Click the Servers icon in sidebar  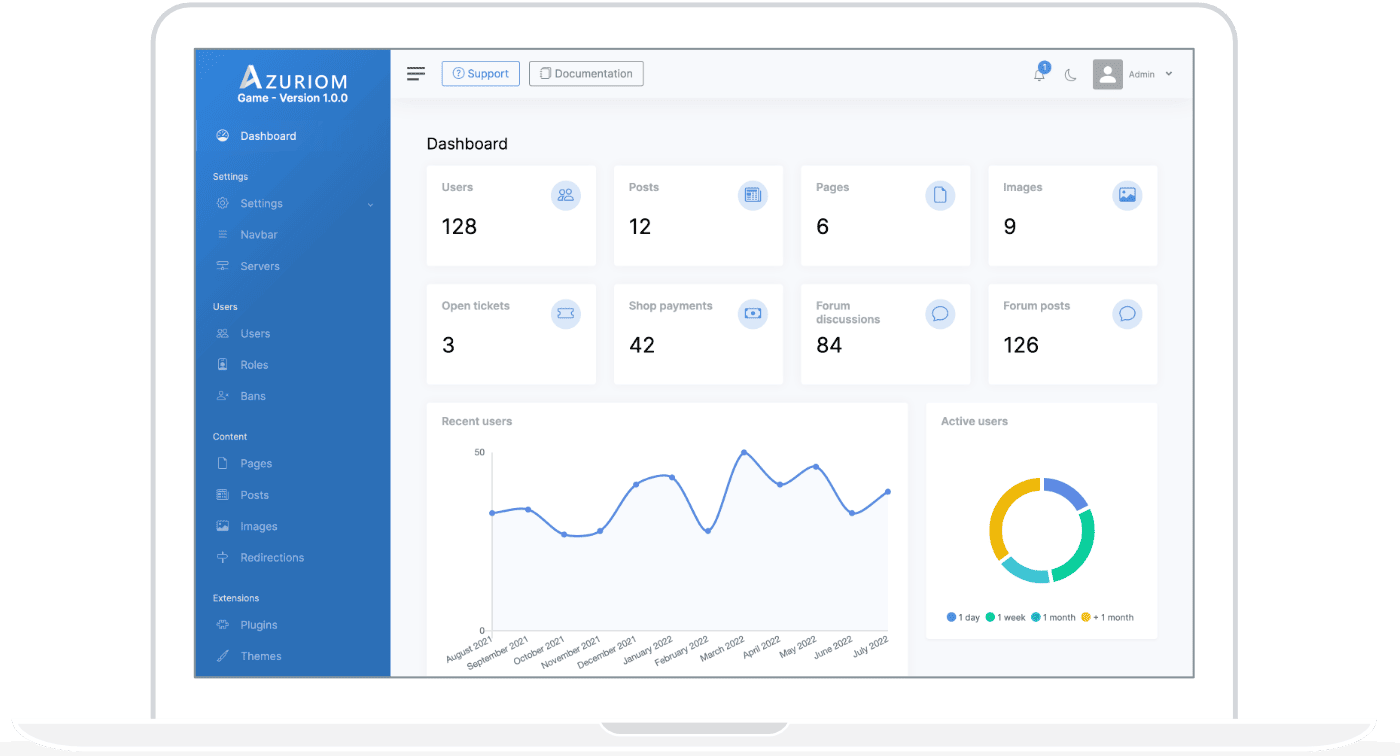223,266
